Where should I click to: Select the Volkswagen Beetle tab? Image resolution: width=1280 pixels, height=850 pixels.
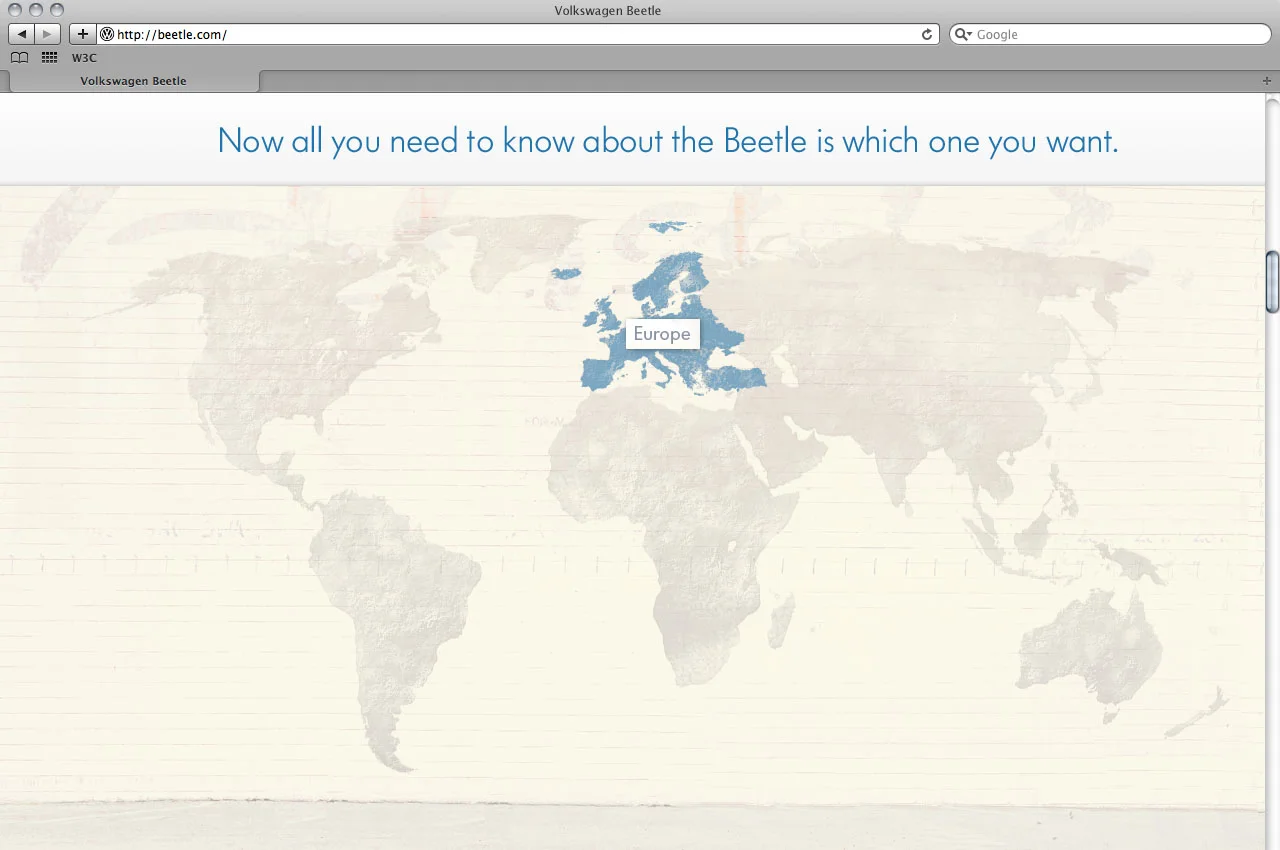133,81
